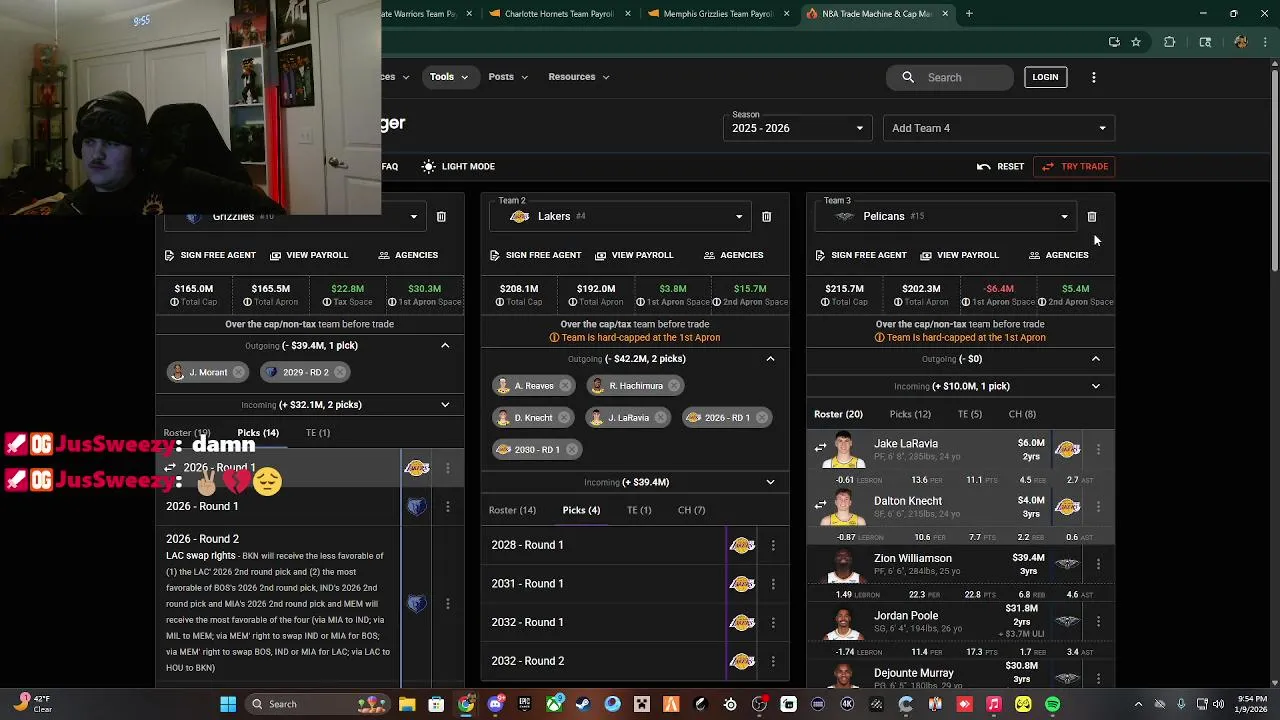Open a new browser tab with plus
Image resolution: width=1280 pixels, height=720 pixels.
tap(969, 14)
